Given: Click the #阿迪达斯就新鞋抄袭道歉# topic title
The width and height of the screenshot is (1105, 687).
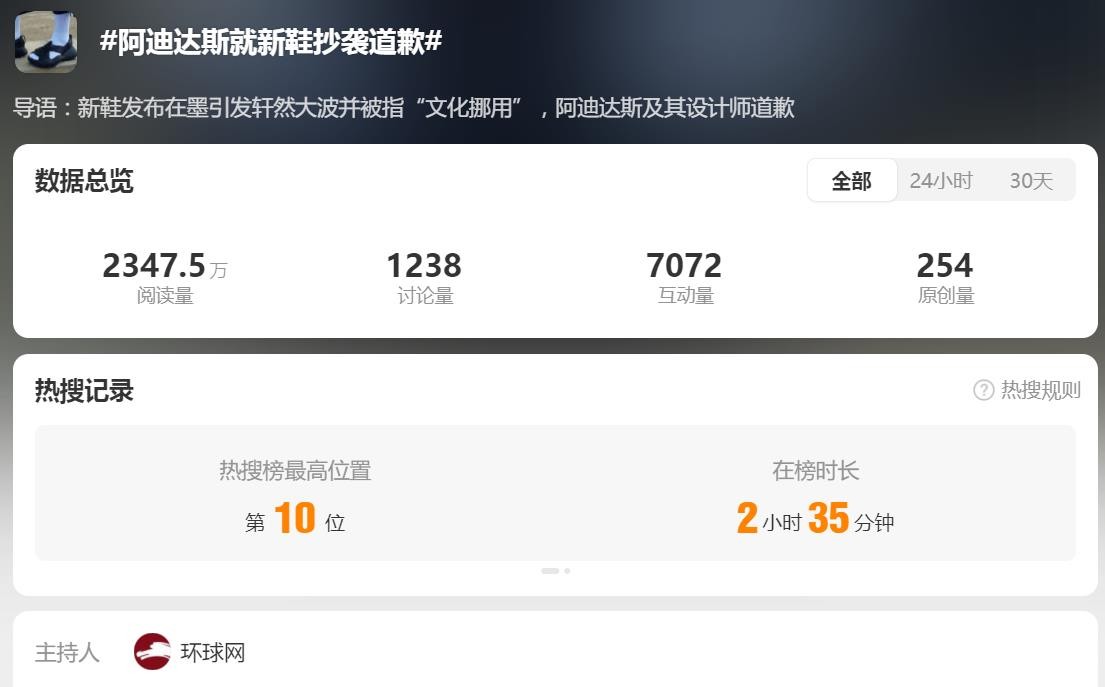Looking at the screenshot, I should click(x=271, y=42).
